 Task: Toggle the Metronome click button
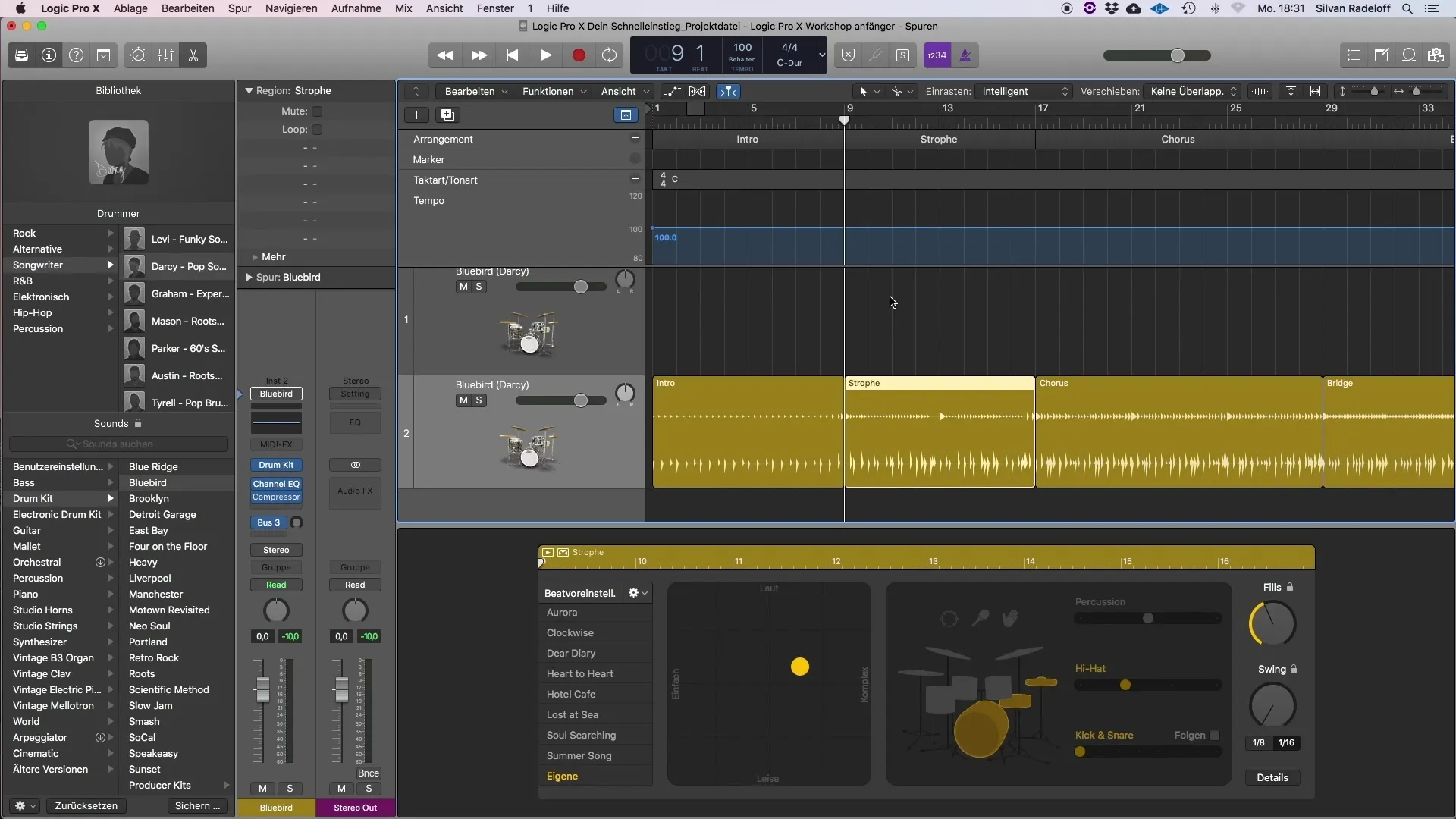point(965,55)
